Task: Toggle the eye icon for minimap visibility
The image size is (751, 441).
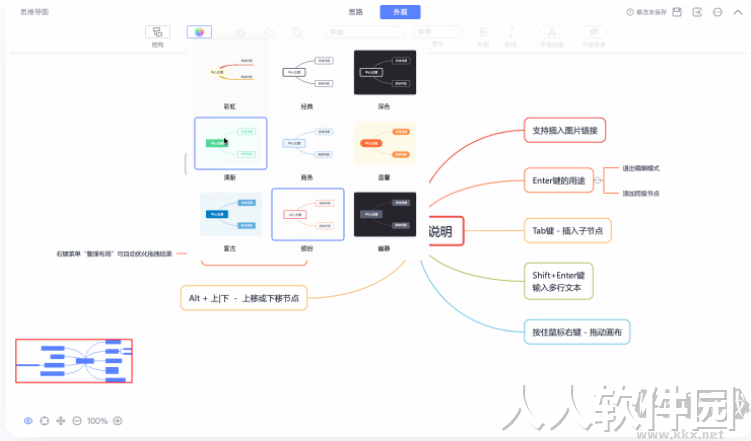Action: point(28,421)
